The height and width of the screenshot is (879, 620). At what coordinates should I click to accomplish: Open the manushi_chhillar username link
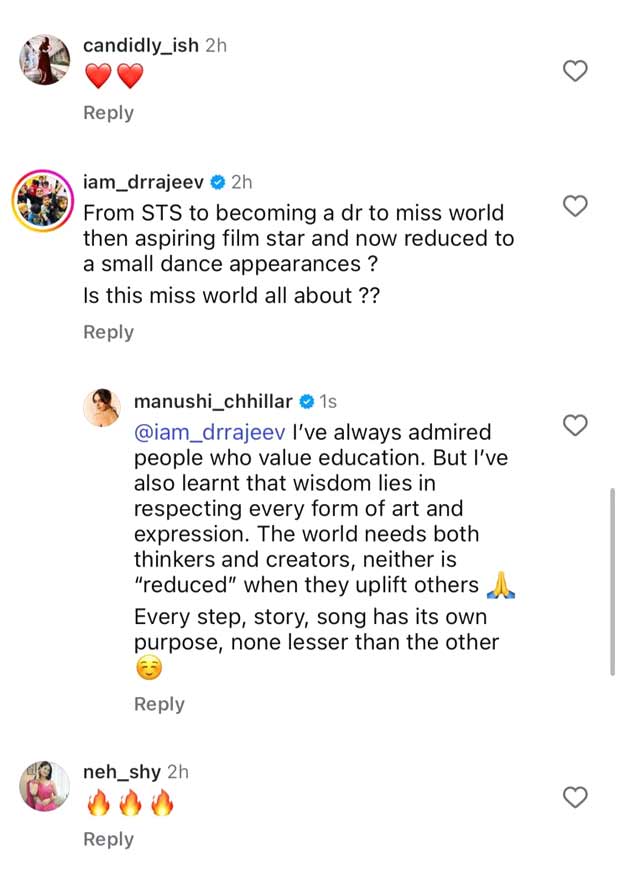pyautogui.click(x=213, y=402)
